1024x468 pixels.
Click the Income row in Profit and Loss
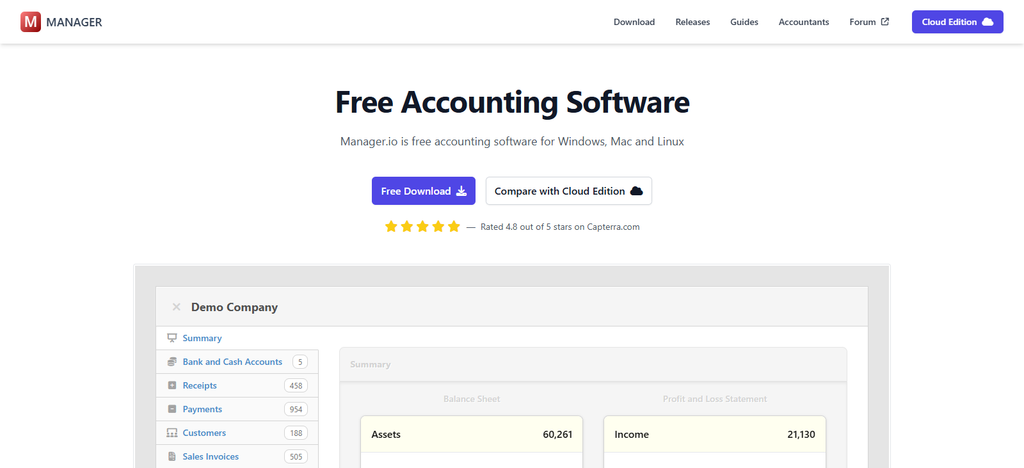tap(714, 435)
